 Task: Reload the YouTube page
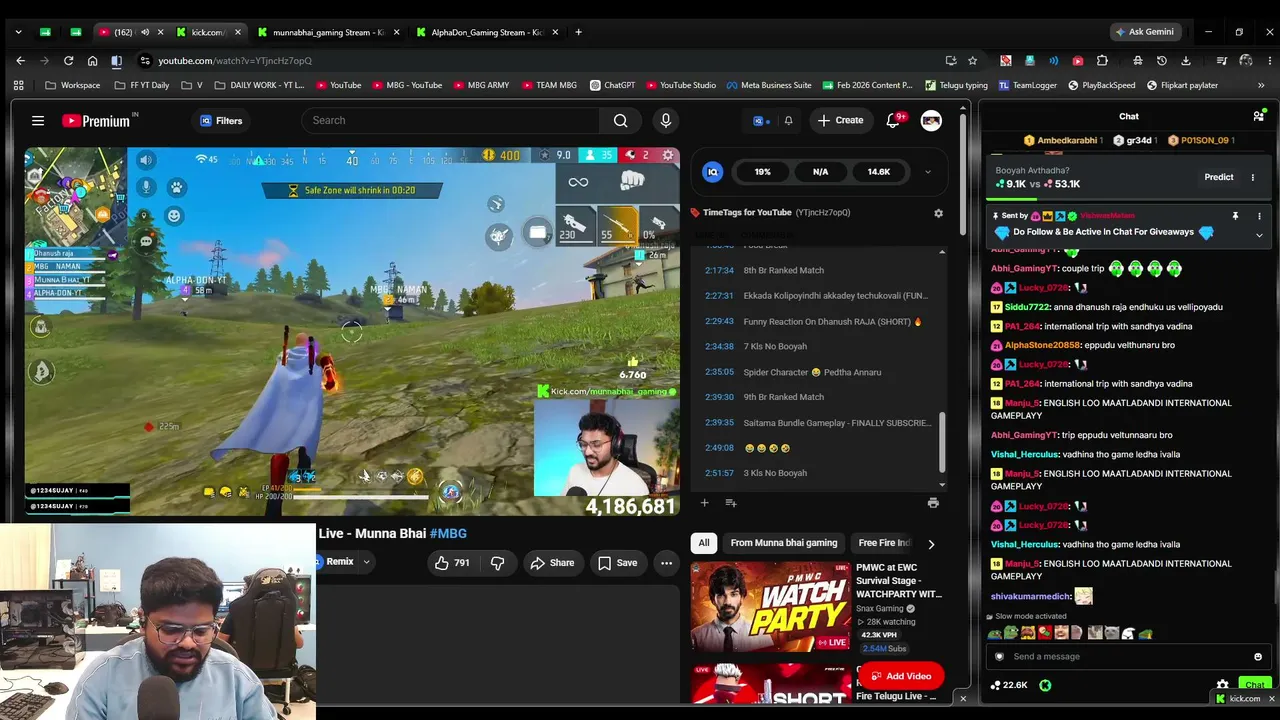(68, 61)
